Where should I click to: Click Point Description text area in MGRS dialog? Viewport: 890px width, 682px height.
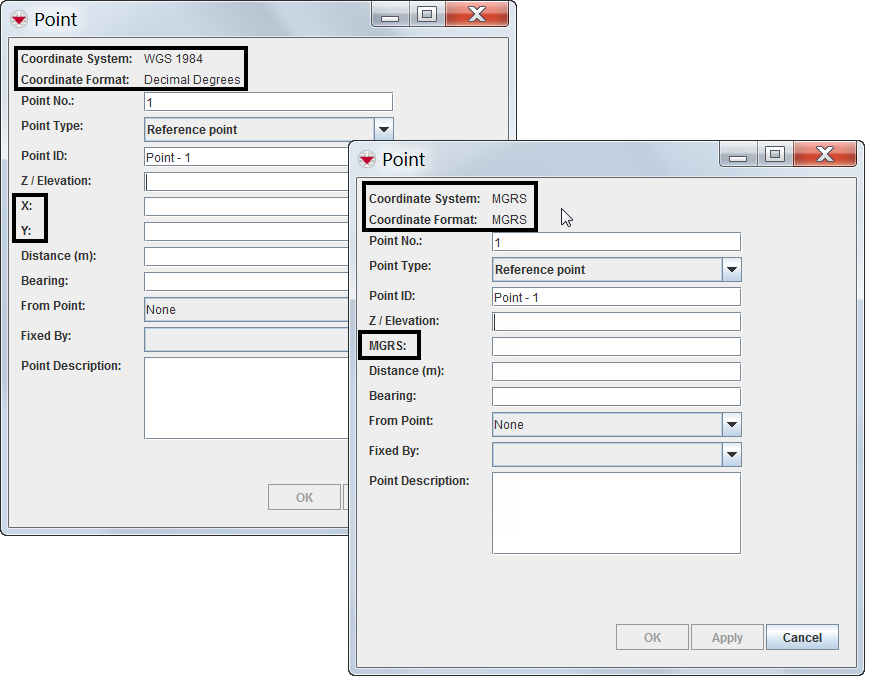click(x=615, y=512)
